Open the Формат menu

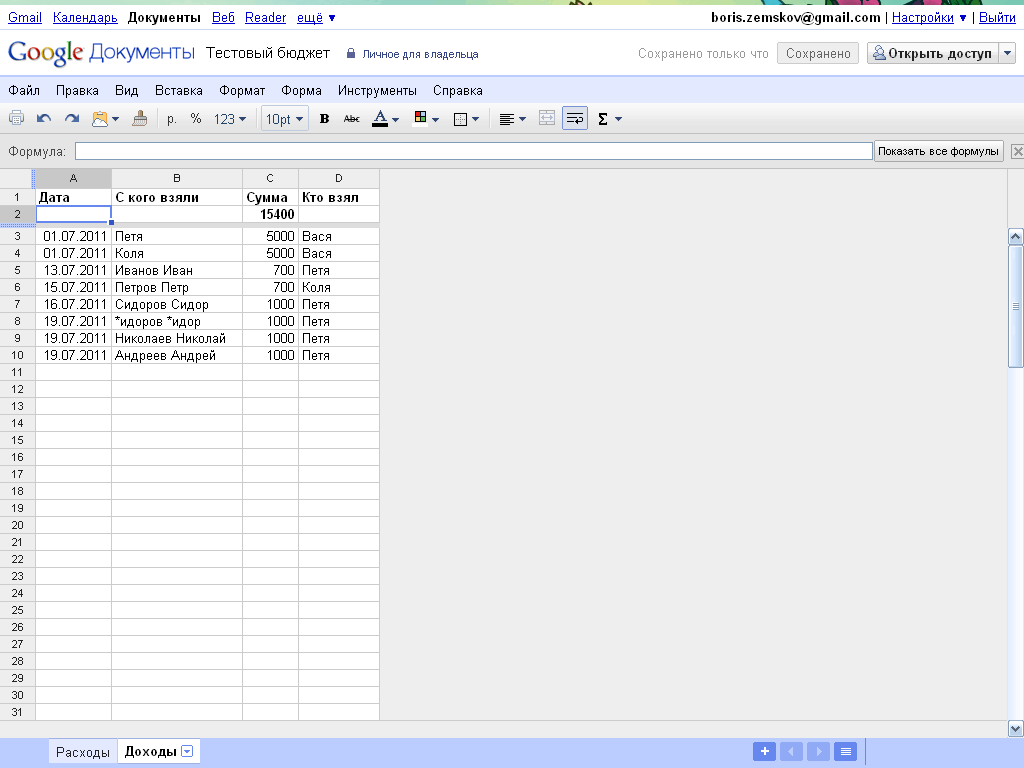click(x=242, y=90)
